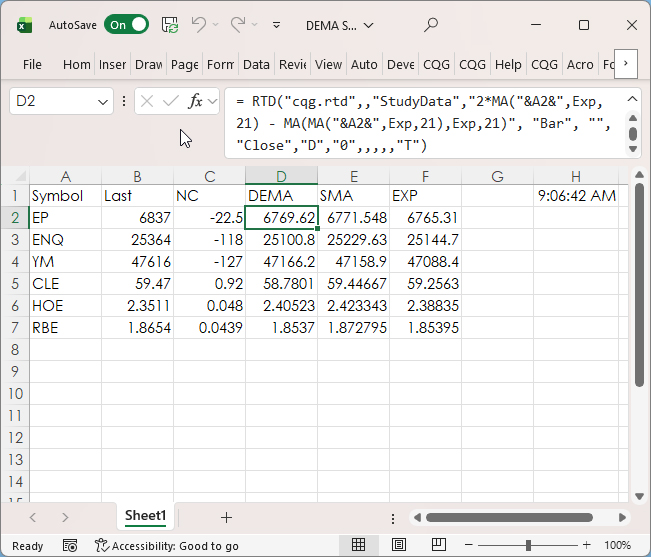Select the Sheet1 tab

click(145, 516)
